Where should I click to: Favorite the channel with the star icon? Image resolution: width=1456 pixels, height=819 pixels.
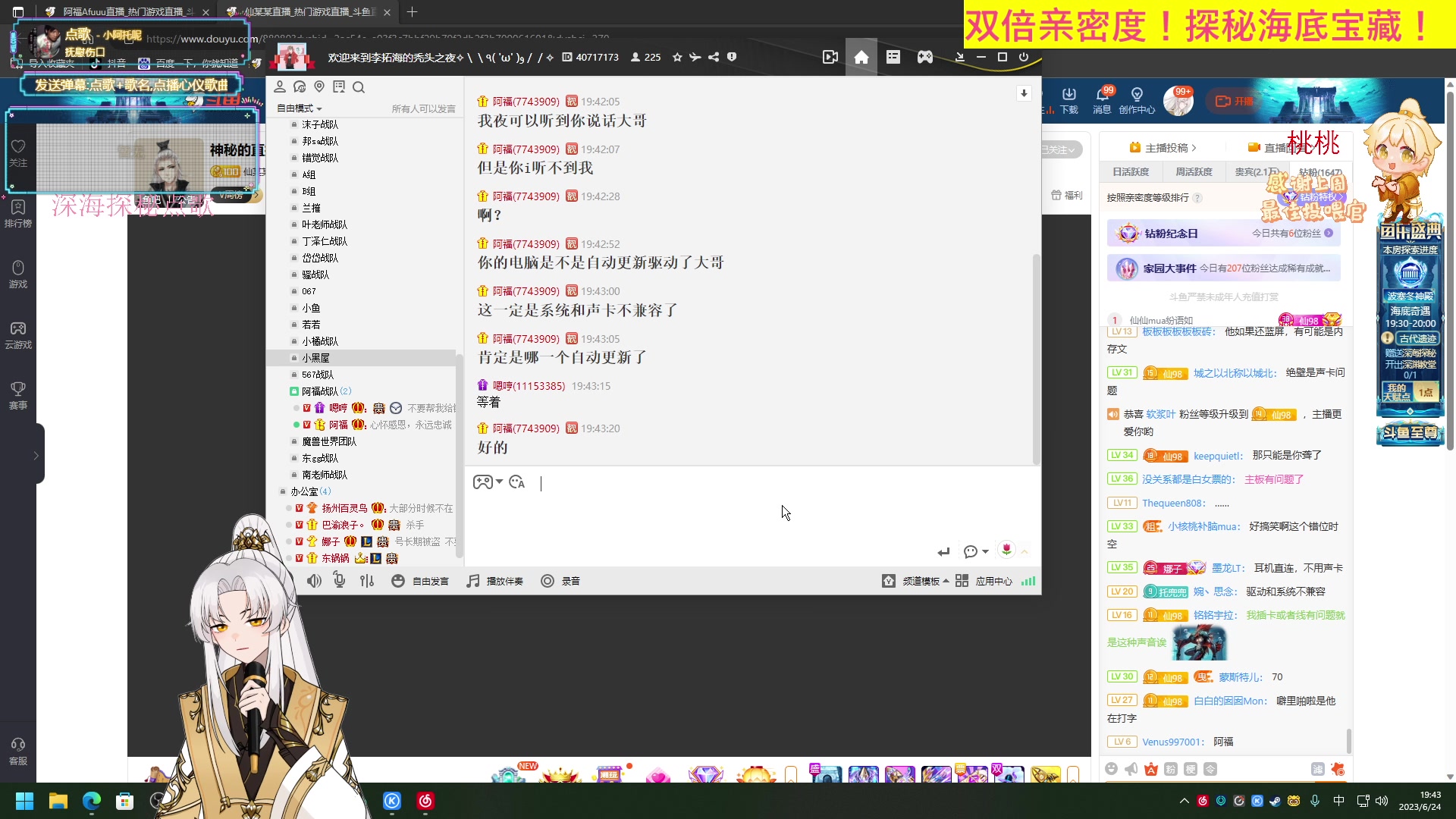click(677, 57)
